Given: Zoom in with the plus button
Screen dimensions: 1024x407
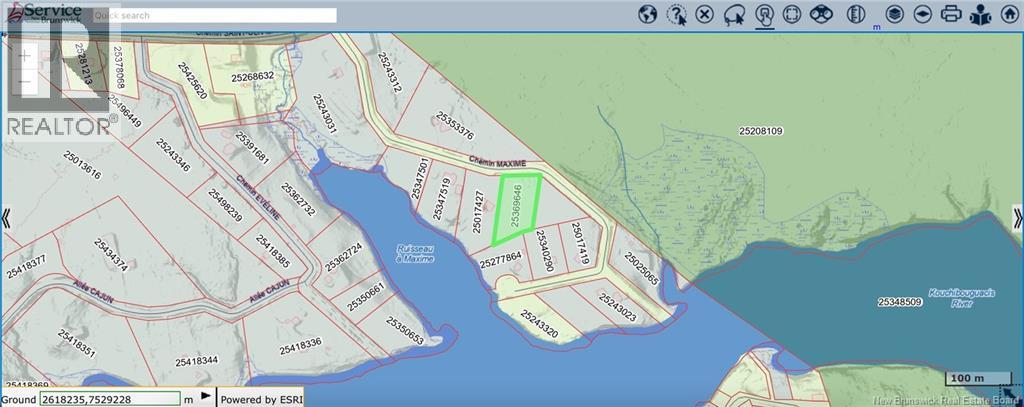Looking at the screenshot, I should 25,56.
